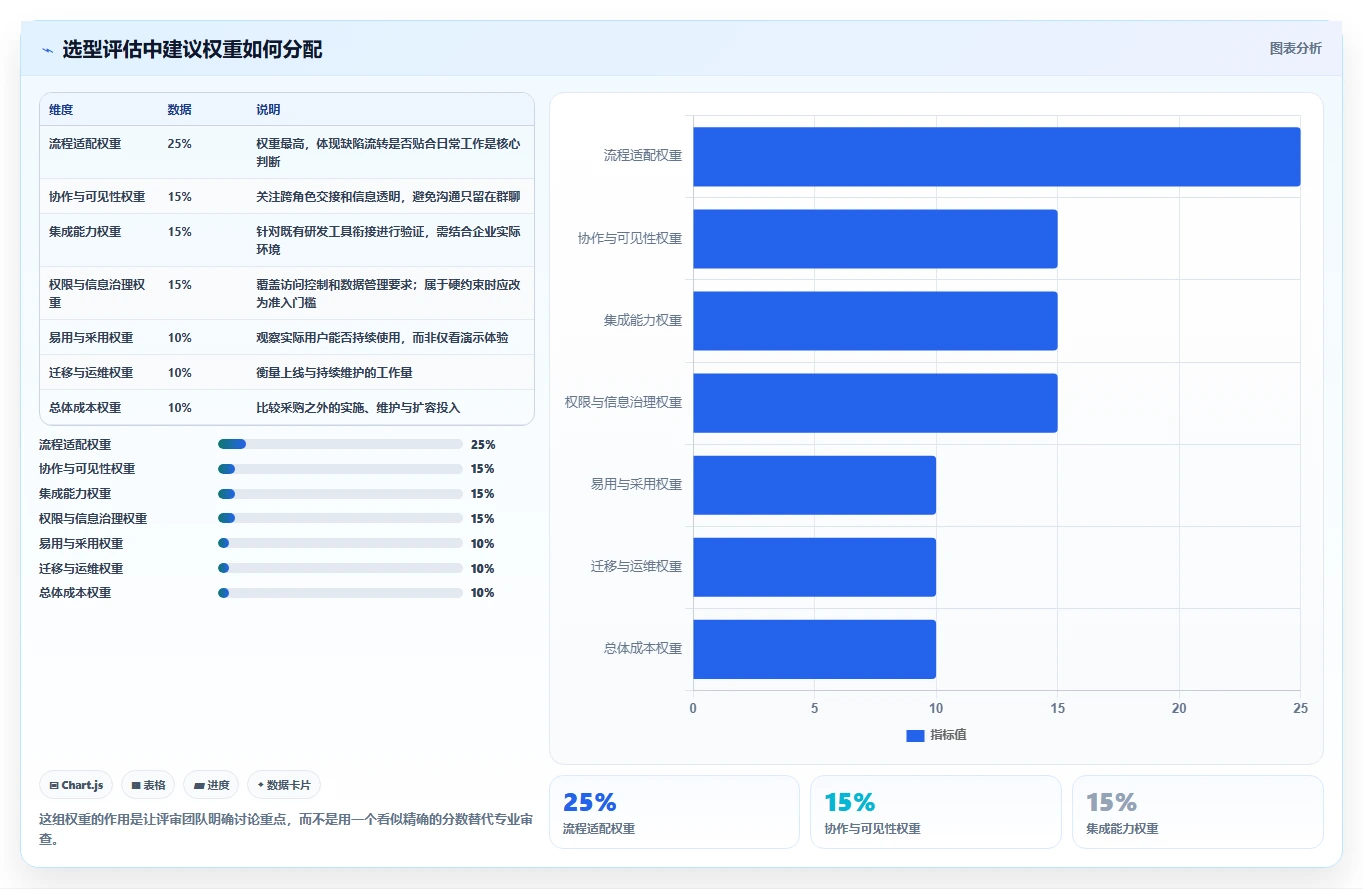1363x889 pixels.
Task: Open the 25% 流程适配权重 data card
Action: pyautogui.click(x=674, y=812)
